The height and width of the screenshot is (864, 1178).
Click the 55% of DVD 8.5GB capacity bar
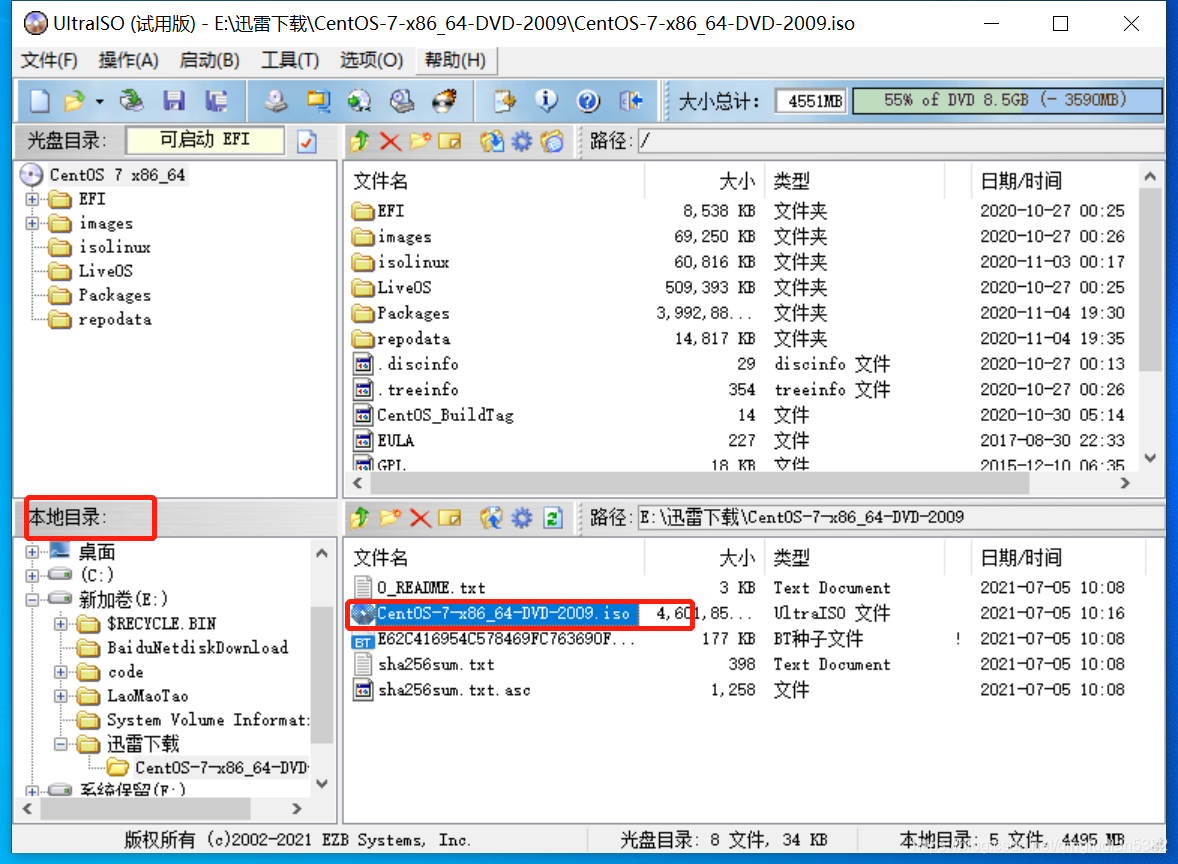click(x=1007, y=100)
